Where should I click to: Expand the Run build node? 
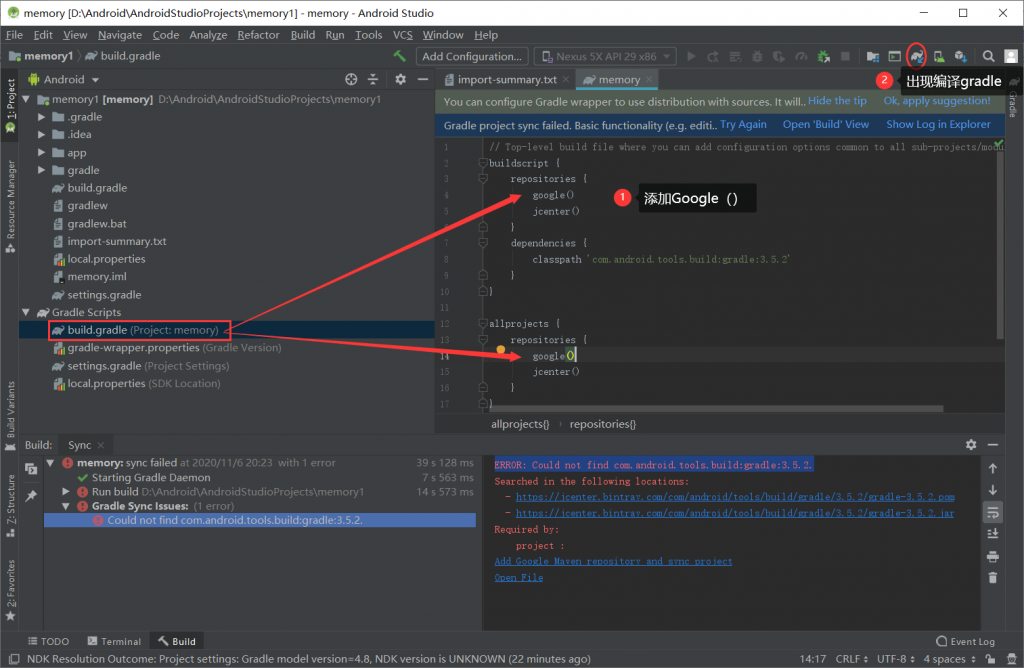[65, 491]
